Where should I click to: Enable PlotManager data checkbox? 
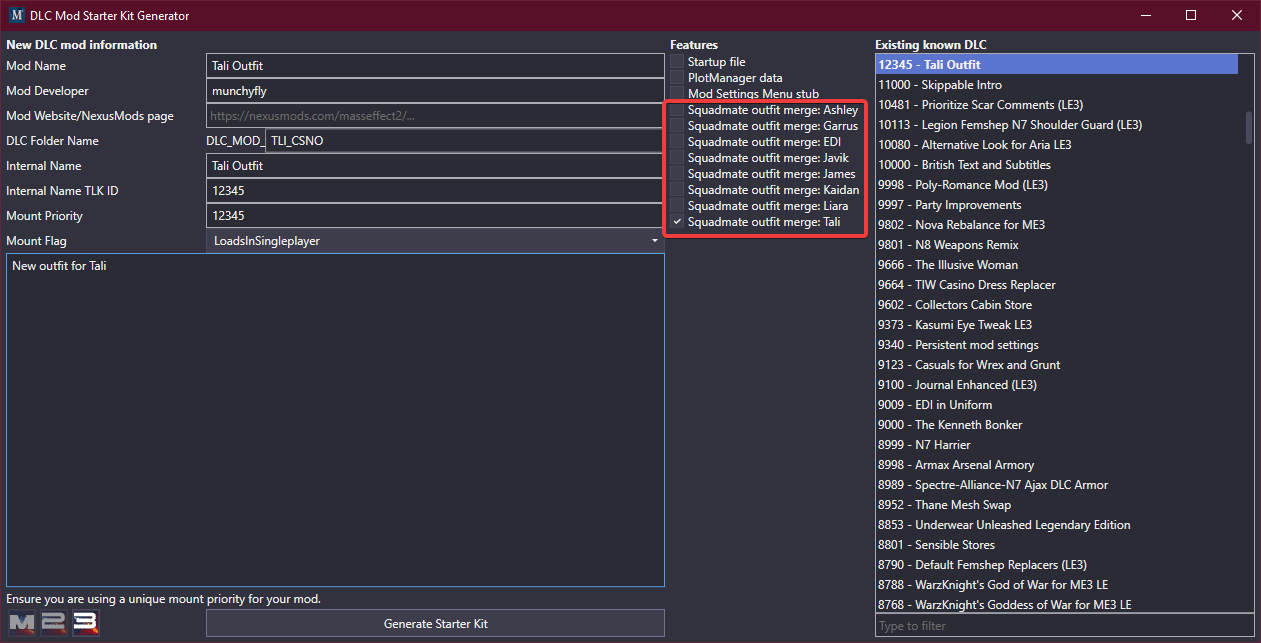[677, 78]
